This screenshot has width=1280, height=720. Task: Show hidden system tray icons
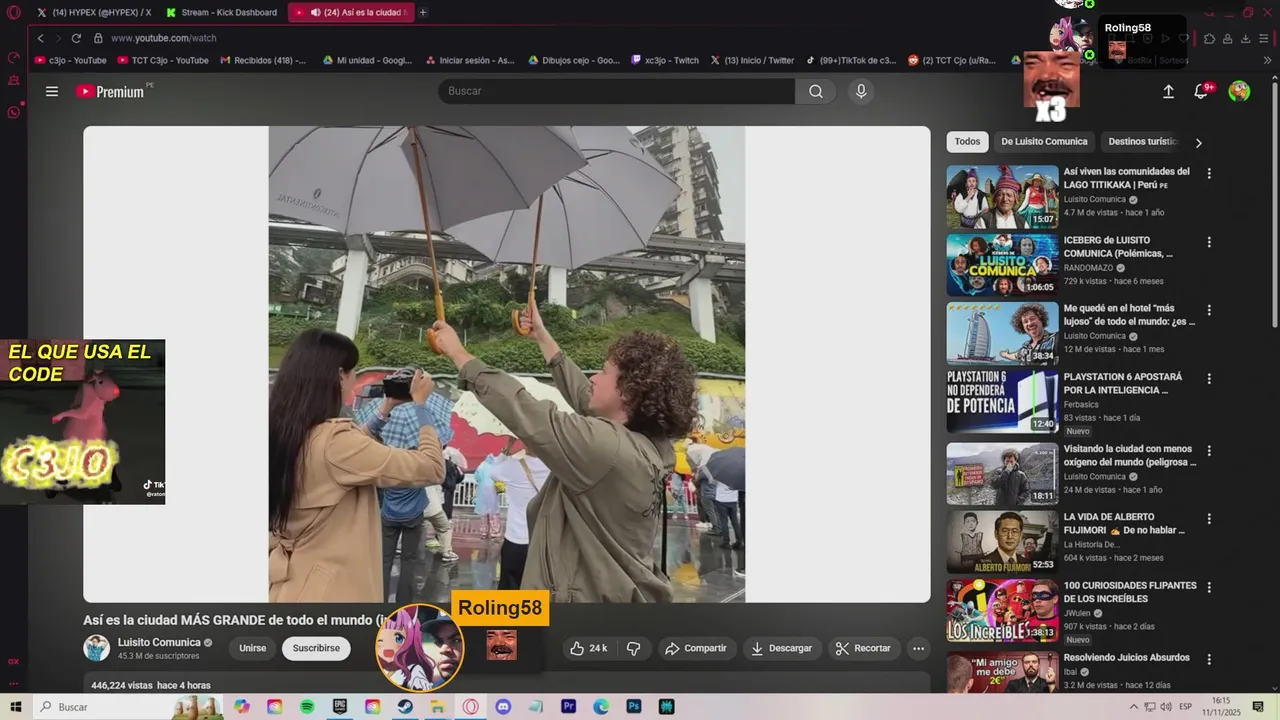click(1133, 707)
